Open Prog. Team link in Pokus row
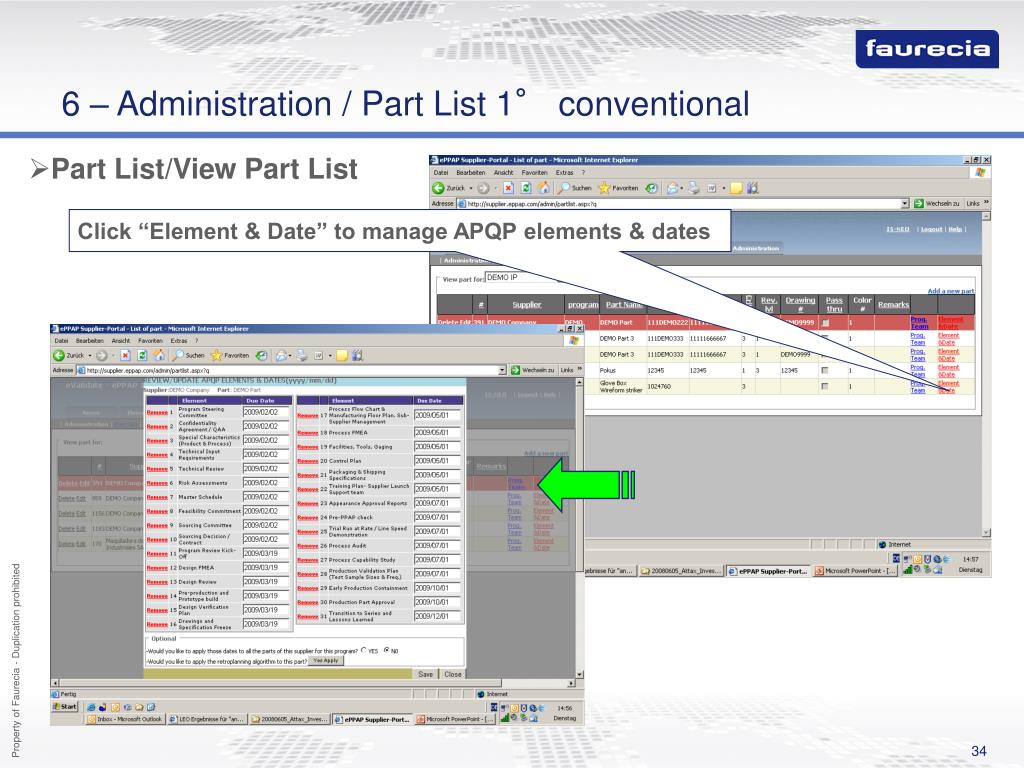This screenshot has height=768, width=1024. [918, 370]
